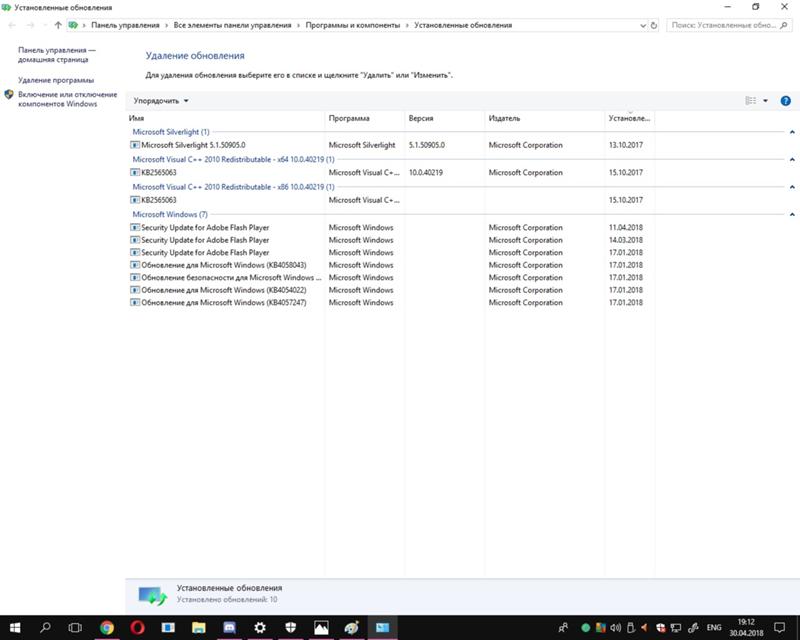Open the view options dropdown arrow
The height and width of the screenshot is (640, 800).
coord(765,101)
